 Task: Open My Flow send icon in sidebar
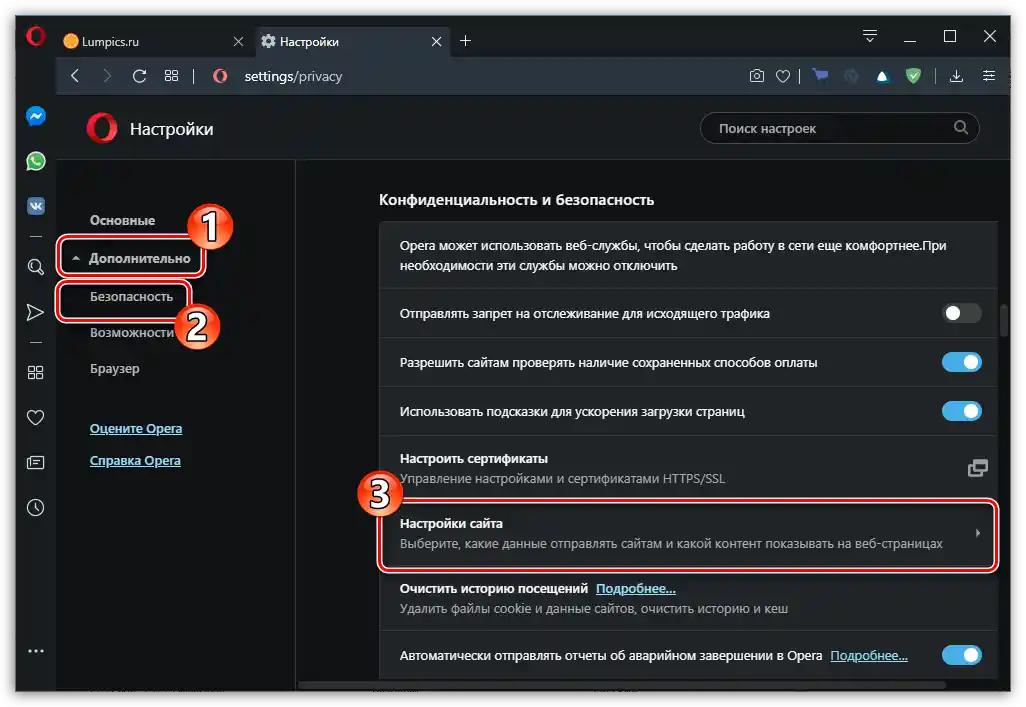pyautogui.click(x=35, y=312)
